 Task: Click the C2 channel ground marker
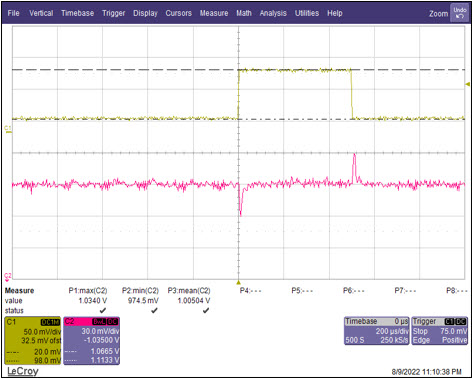tap(7, 277)
